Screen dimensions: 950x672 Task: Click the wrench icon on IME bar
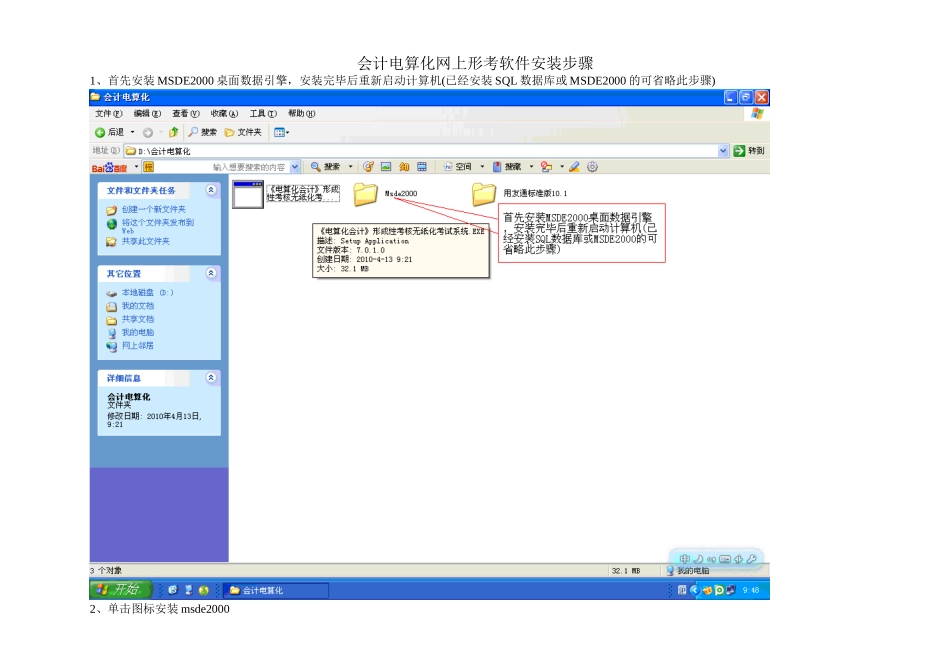(x=752, y=559)
